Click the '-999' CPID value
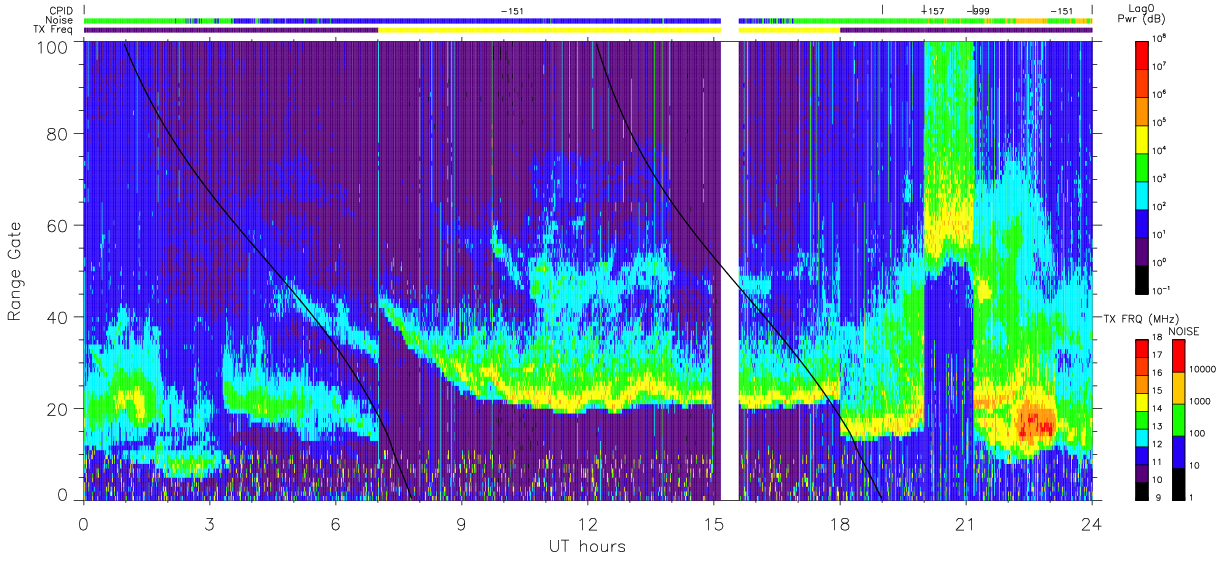The height and width of the screenshot is (567, 1228). [978, 11]
